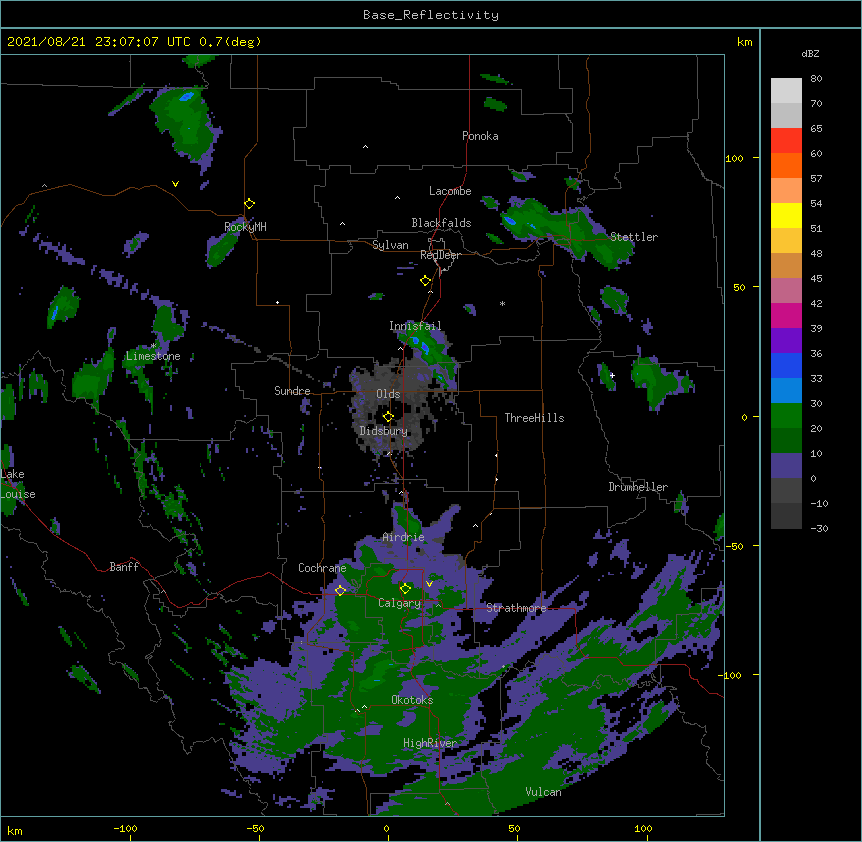Click the Ponoka city label
The image size is (862, 842).
click(480, 136)
